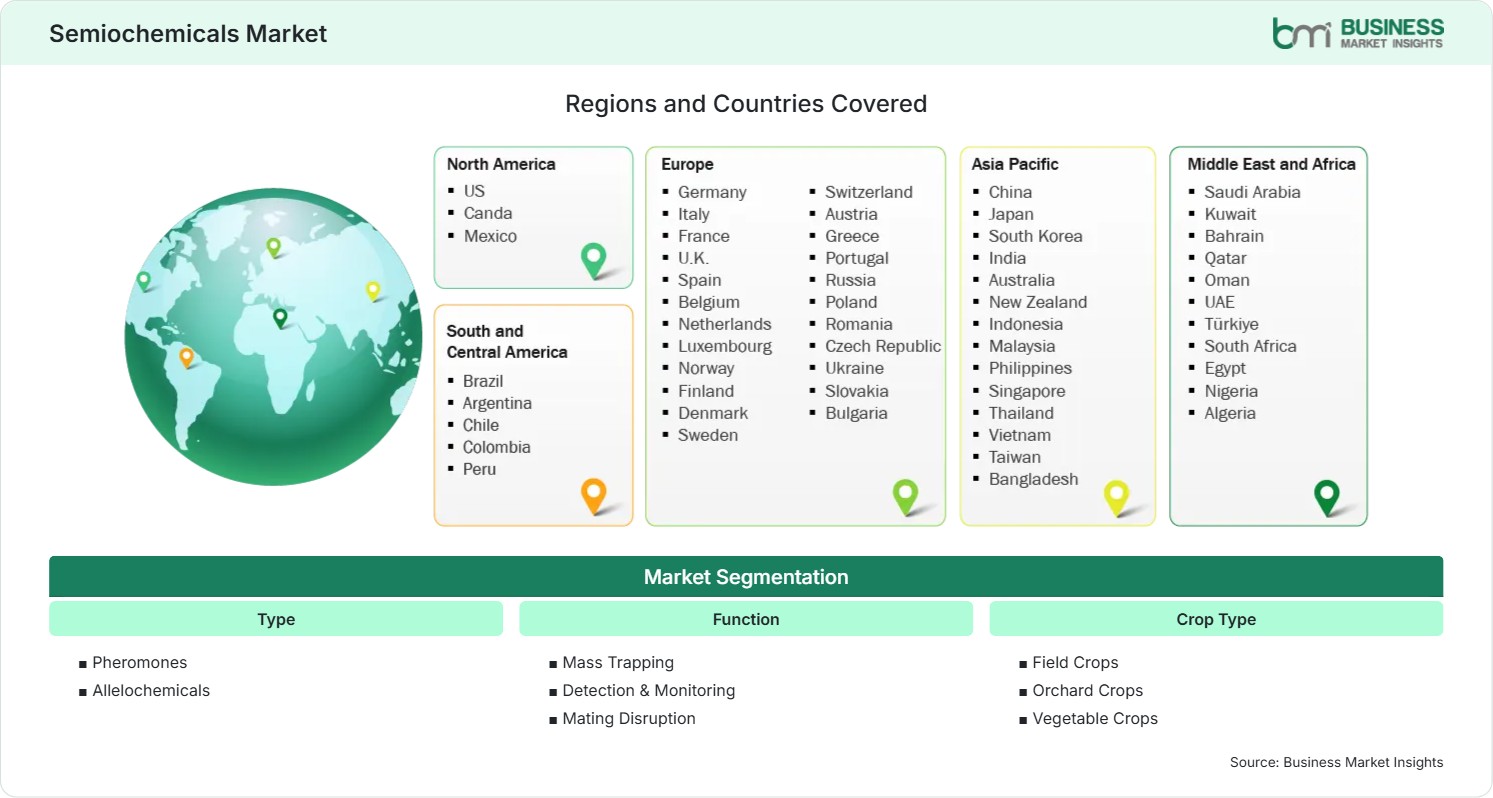This screenshot has height=798, width=1493.
Task: Click the green pin in North America card
Action: 594,260
